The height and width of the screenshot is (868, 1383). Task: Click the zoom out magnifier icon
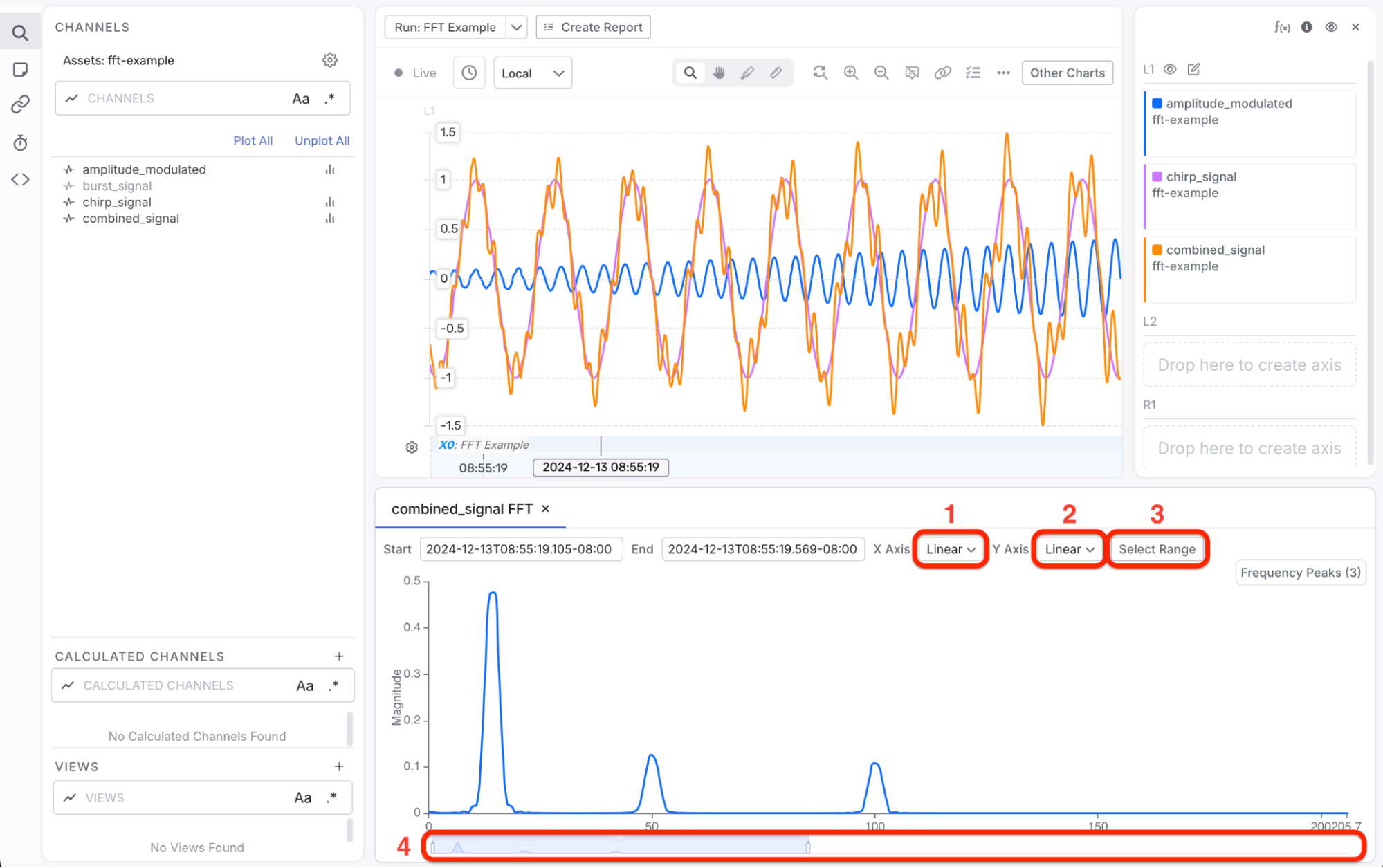[x=881, y=73]
